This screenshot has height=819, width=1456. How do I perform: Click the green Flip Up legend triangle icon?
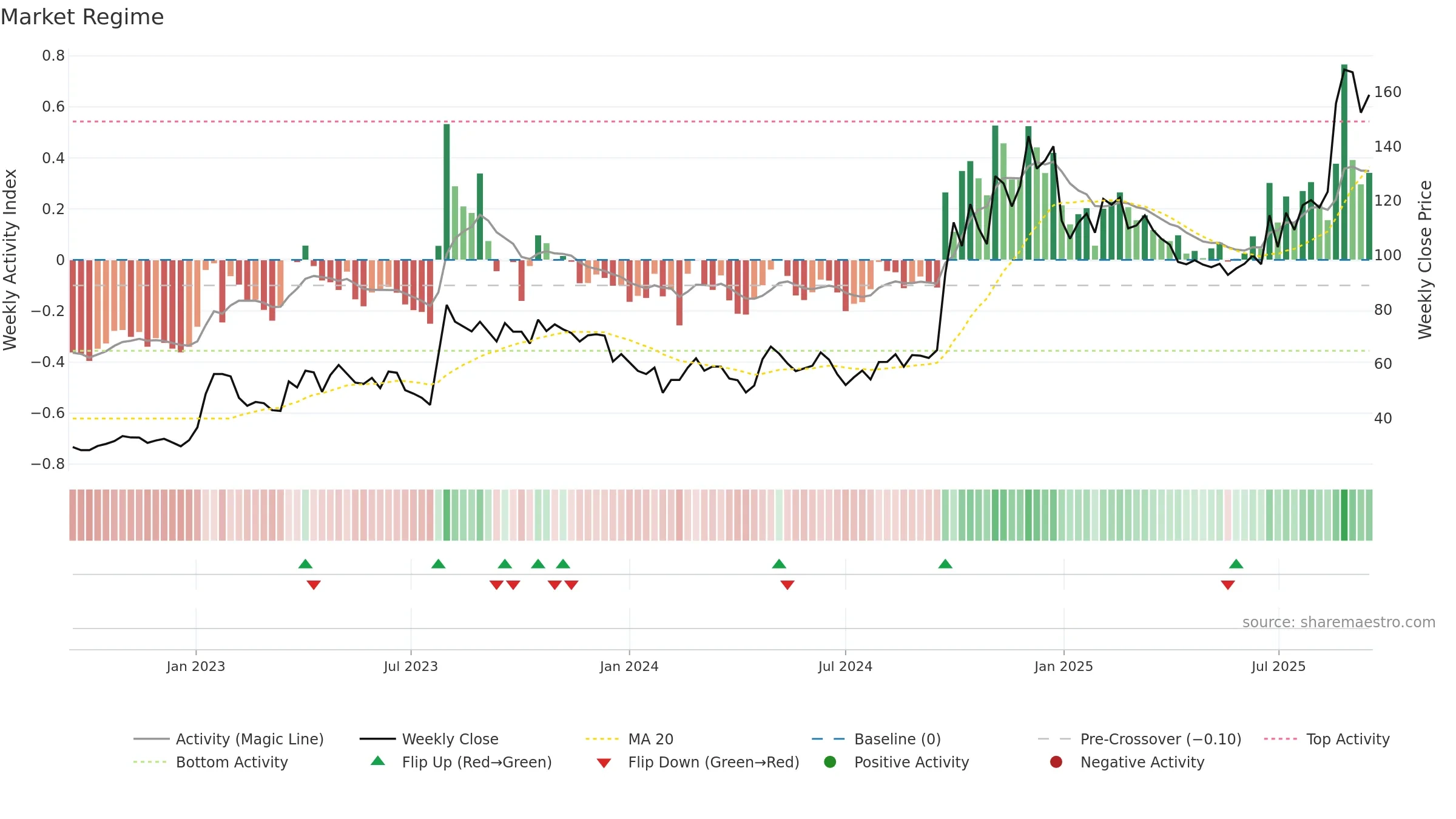click(x=378, y=761)
